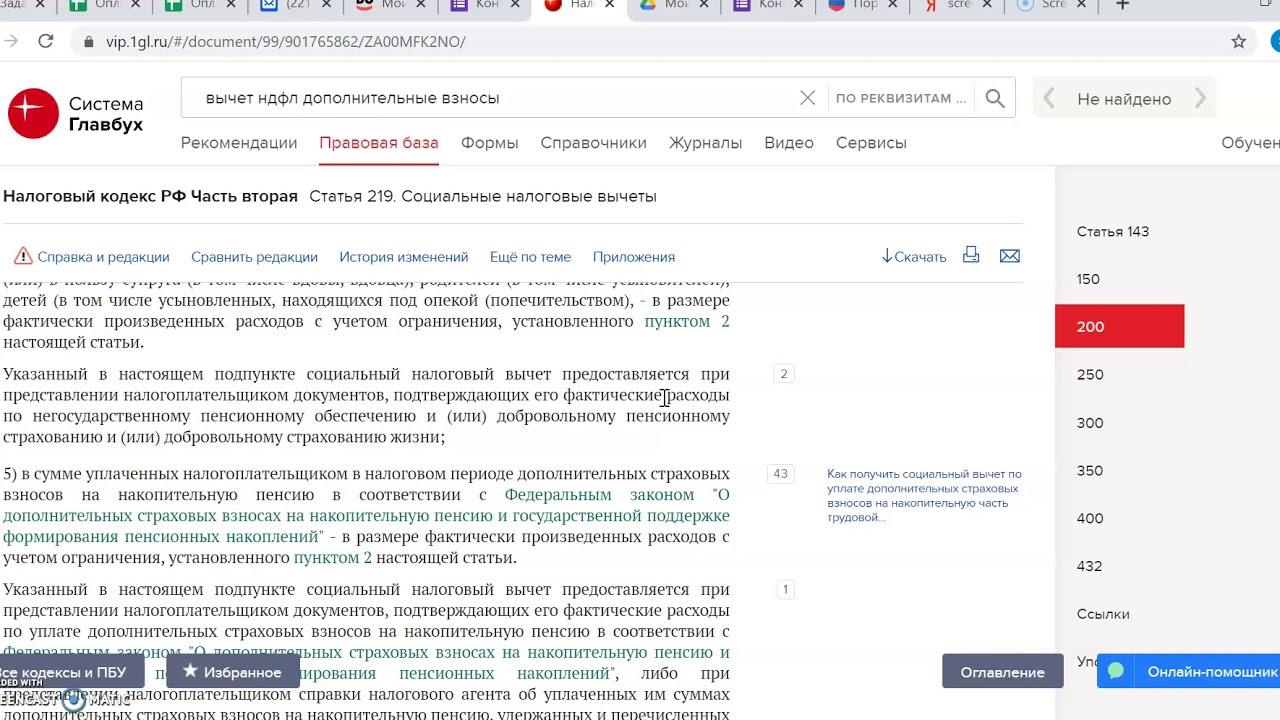The width and height of the screenshot is (1280, 720).
Task: Click the browser address bar URL
Action: 285,42
